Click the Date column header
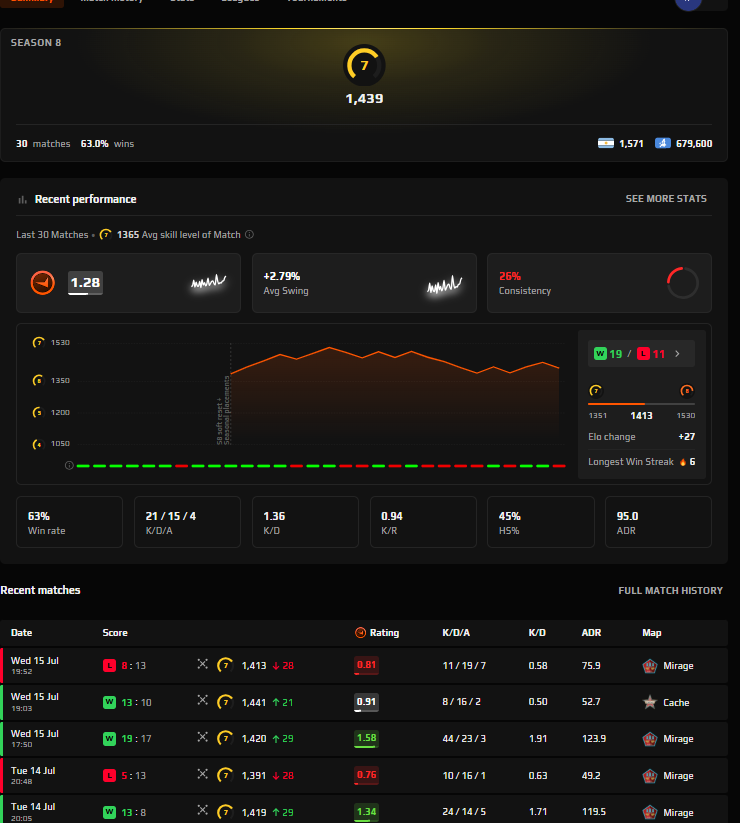Viewport: 740px width, 823px height. pyautogui.click(x=22, y=633)
